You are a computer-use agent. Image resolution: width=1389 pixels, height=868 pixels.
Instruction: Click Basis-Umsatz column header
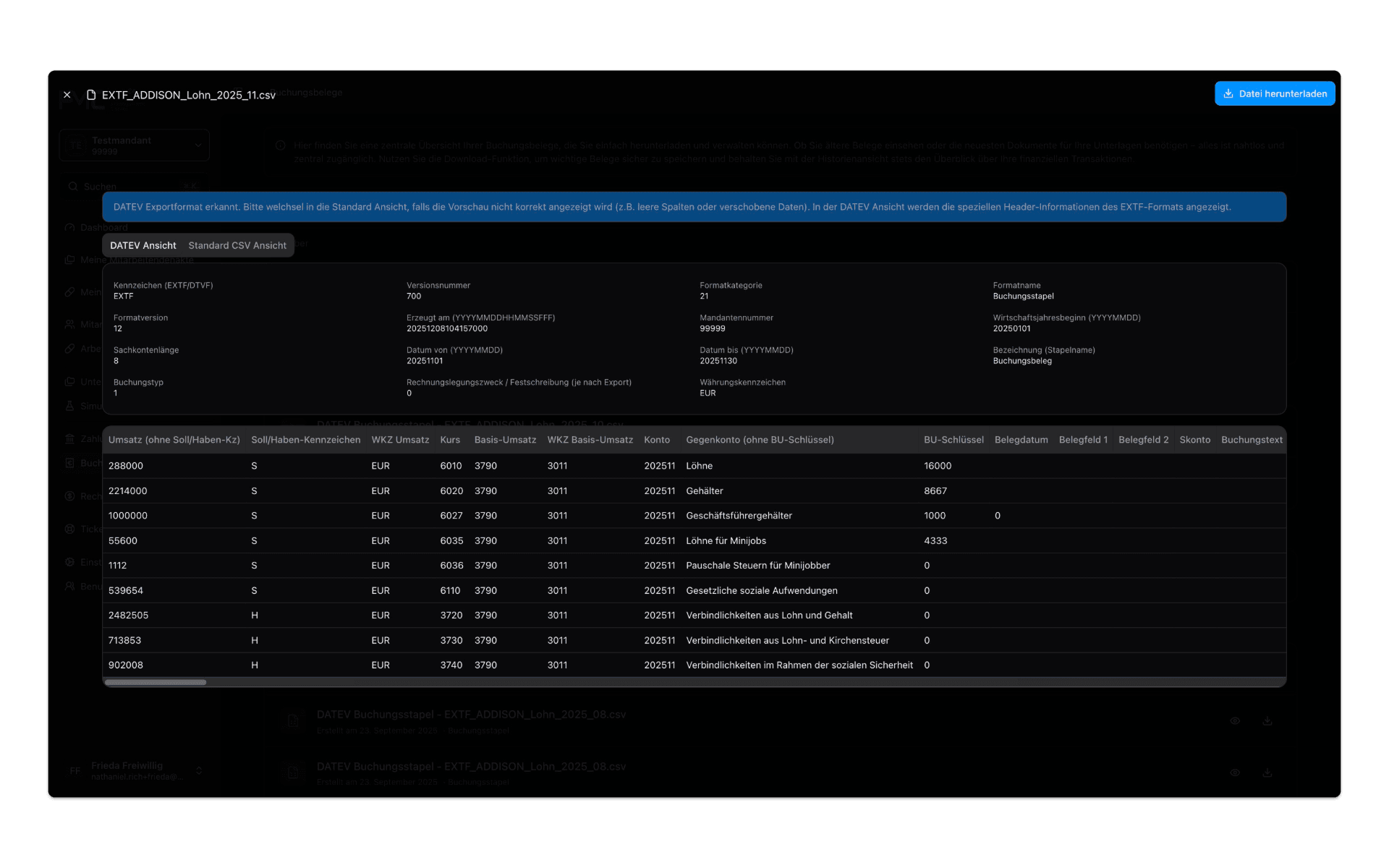(505, 440)
